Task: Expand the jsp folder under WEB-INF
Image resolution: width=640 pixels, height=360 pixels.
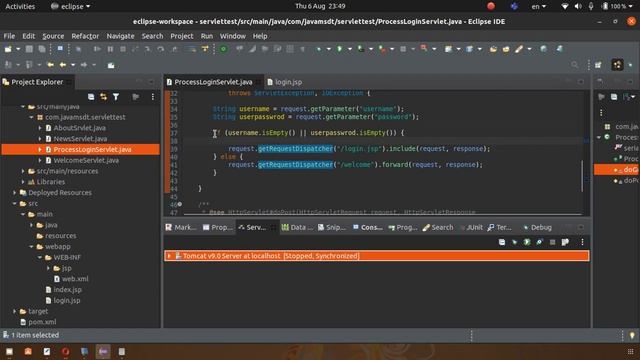Action: 49,268
